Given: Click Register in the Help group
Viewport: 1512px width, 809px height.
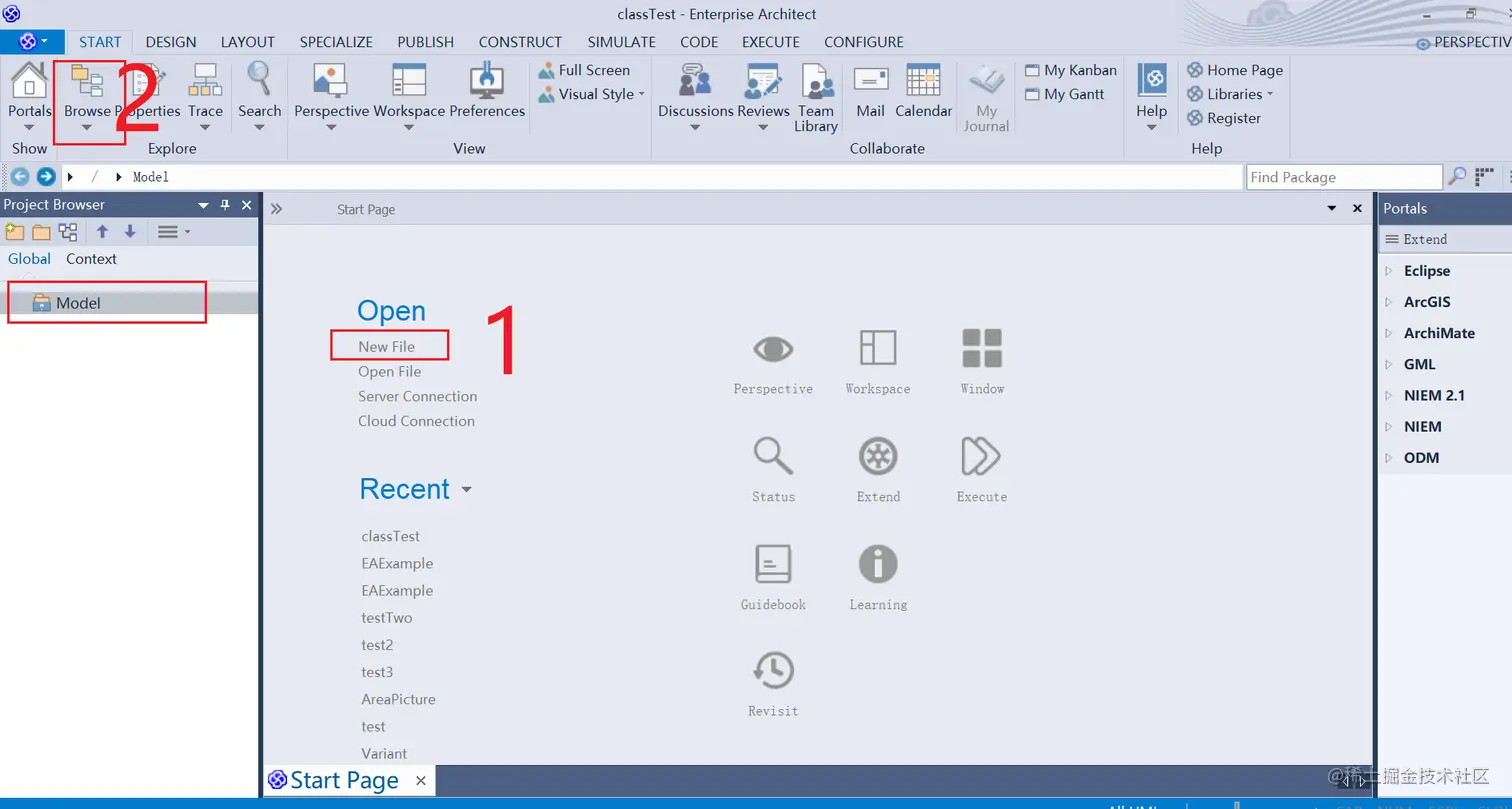Looking at the screenshot, I should point(1224,118).
